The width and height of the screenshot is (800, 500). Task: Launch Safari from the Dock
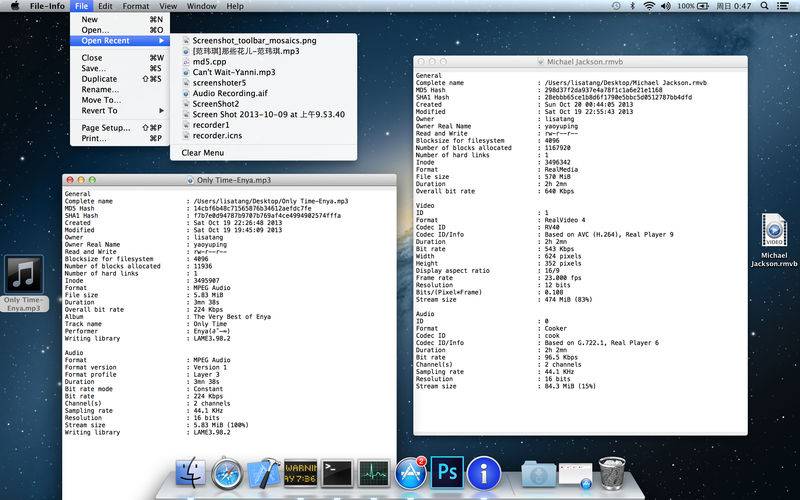click(227, 473)
